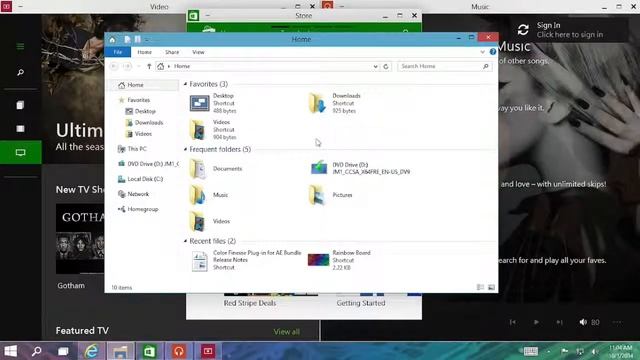Select the Music folder icon
The image size is (640, 360).
point(198,195)
